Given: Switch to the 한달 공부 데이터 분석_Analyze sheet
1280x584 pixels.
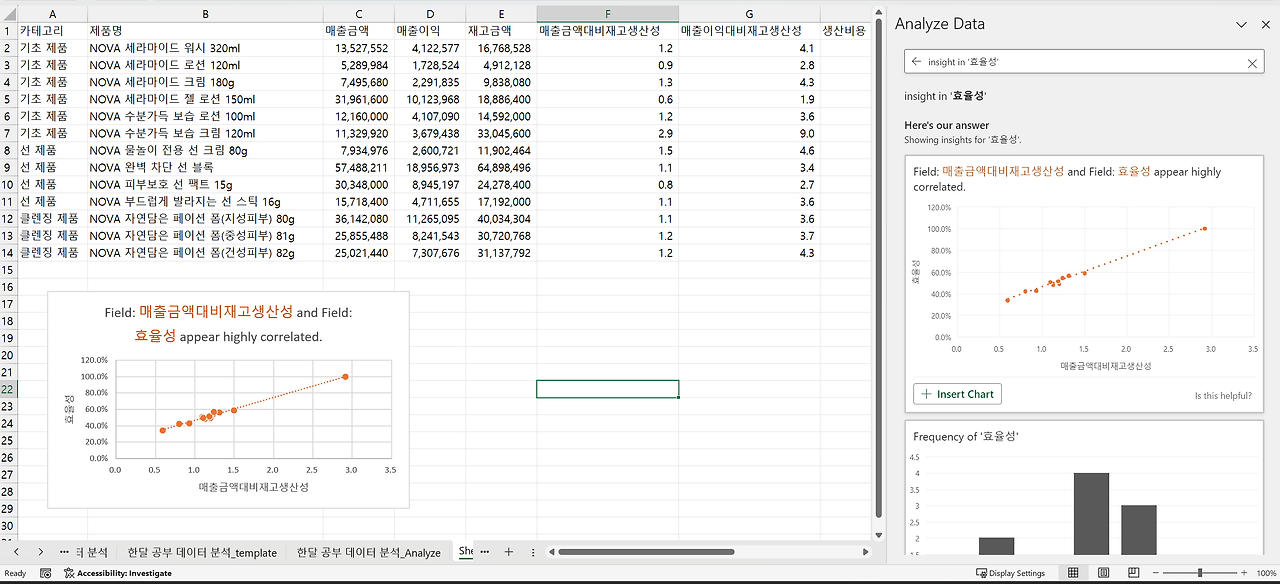Looking at the screenshot, I should coord(368,552).
